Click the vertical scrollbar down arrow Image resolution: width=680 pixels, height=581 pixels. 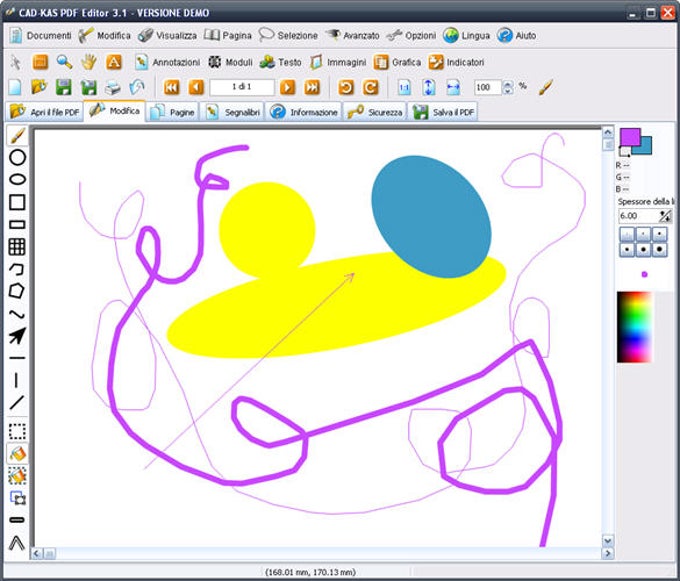(608, 540)
